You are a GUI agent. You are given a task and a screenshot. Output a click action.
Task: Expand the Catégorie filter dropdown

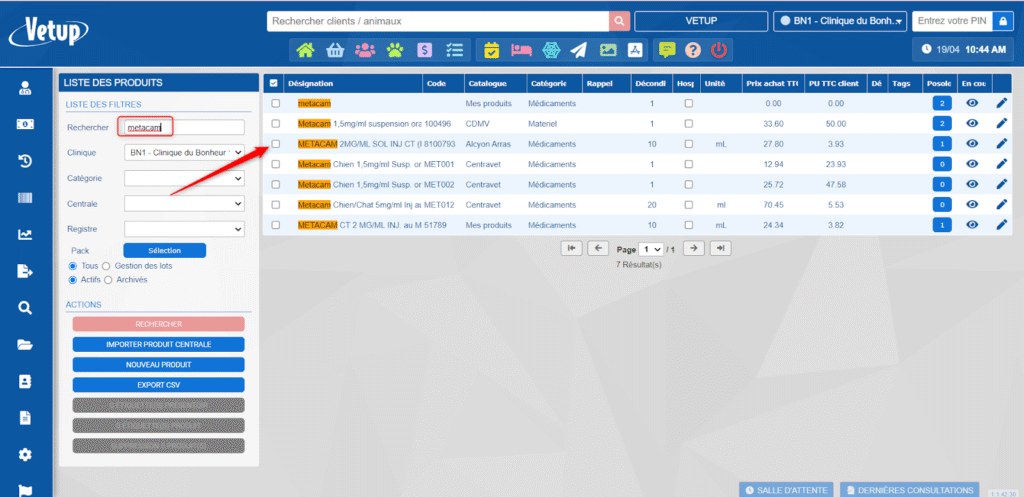click(x=184, y=178)
